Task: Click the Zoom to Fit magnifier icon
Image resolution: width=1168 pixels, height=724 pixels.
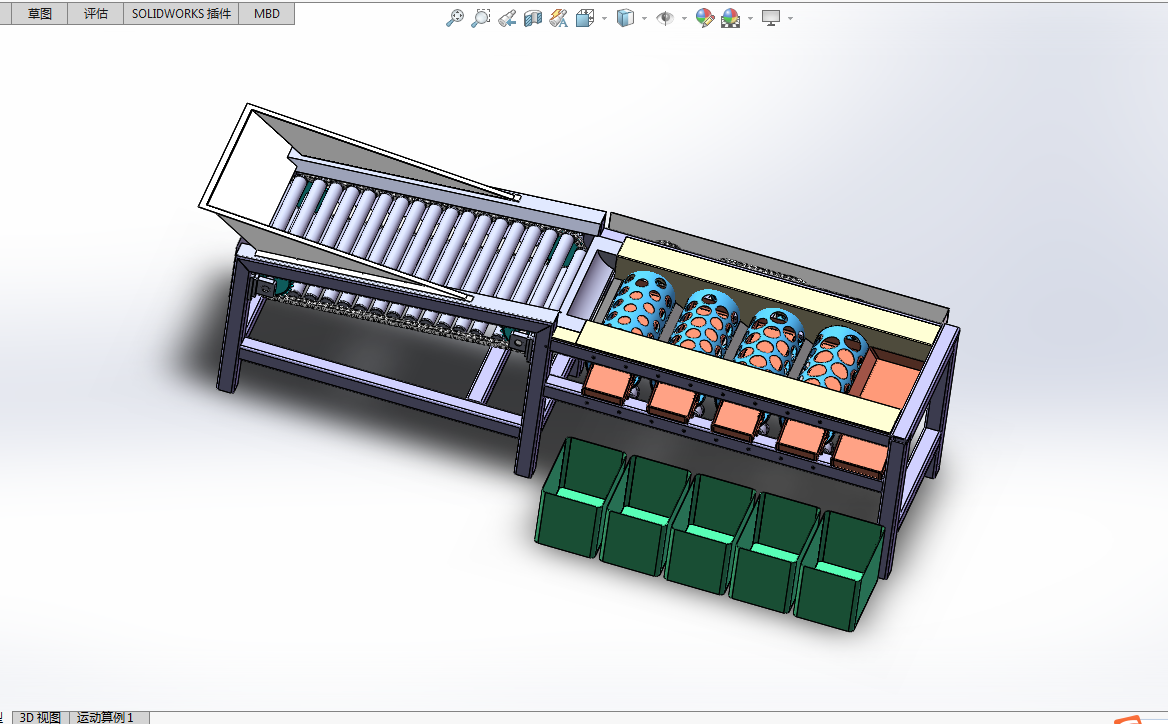Action: 454,18
